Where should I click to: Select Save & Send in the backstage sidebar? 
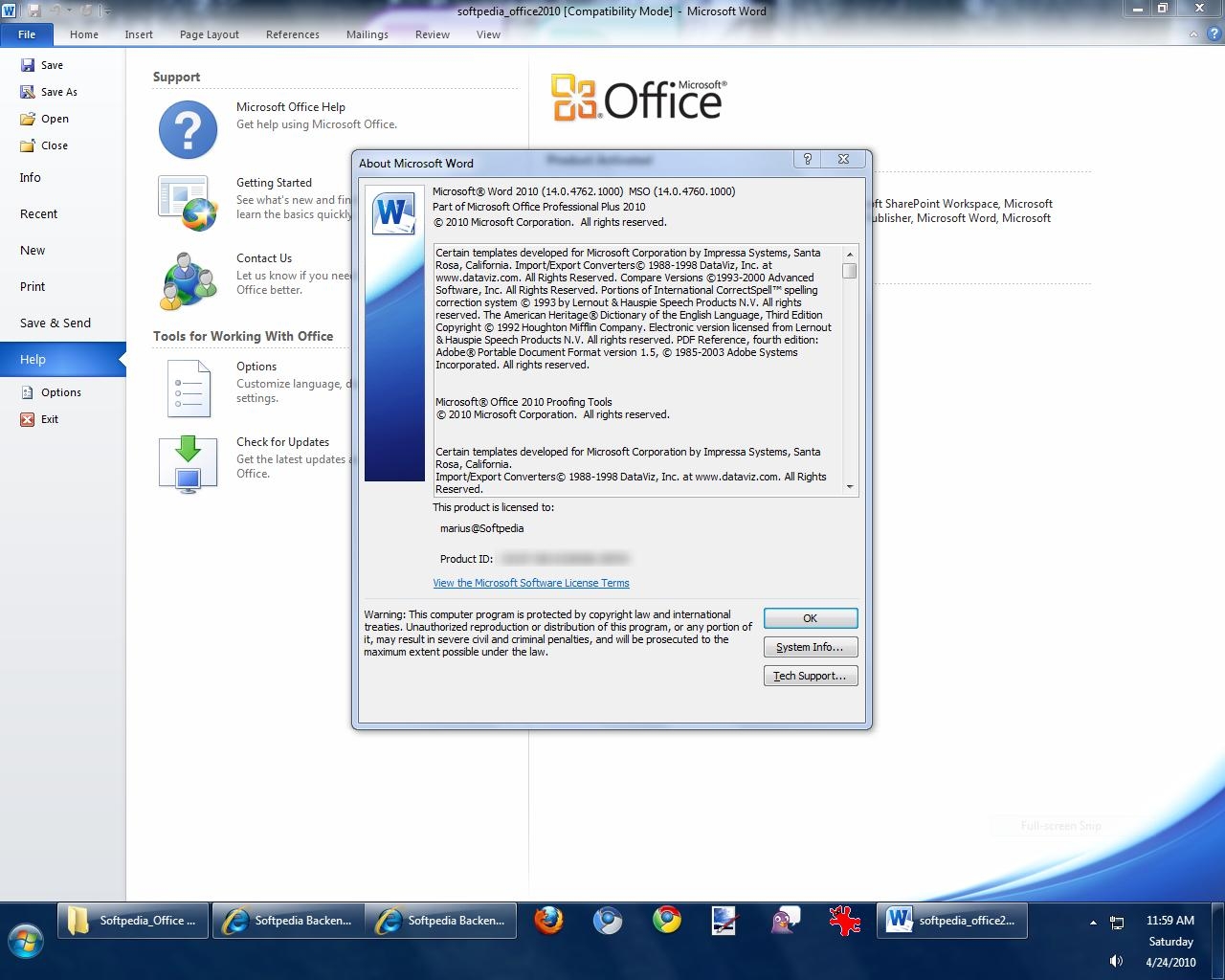[63, 323]
